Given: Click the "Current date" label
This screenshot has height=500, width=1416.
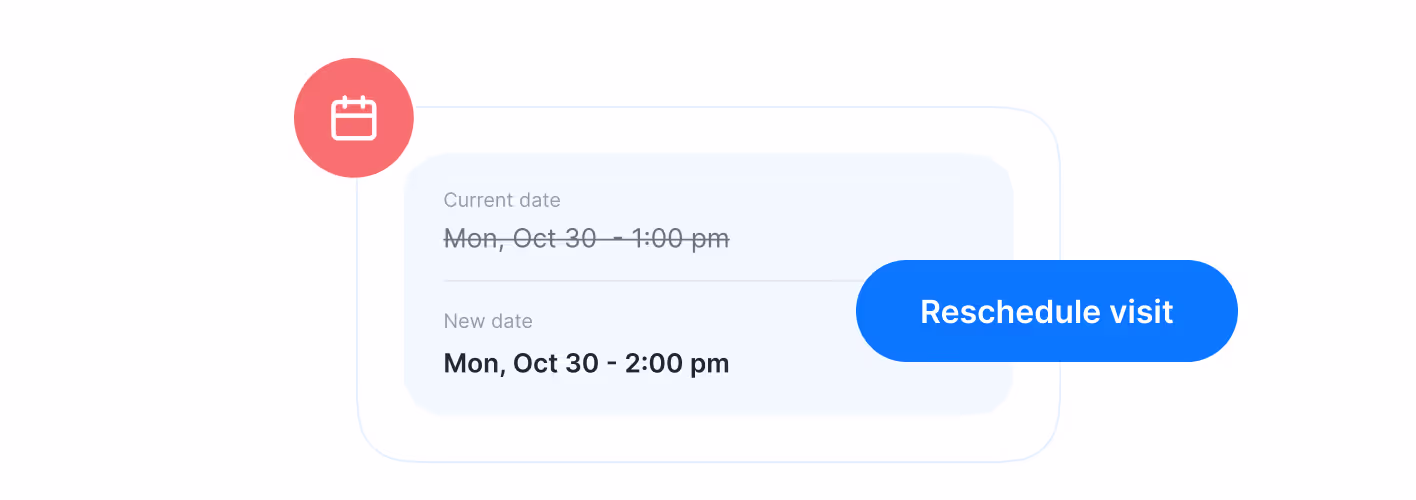Looking at the screenshot, I should click(501, 200).
